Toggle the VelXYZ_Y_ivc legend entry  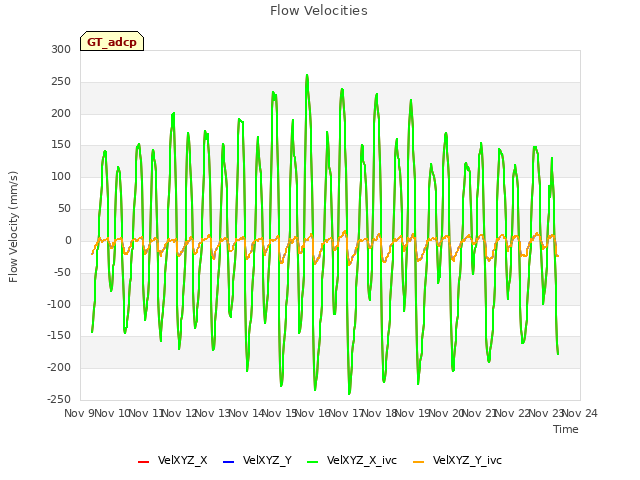coord(457,460)
